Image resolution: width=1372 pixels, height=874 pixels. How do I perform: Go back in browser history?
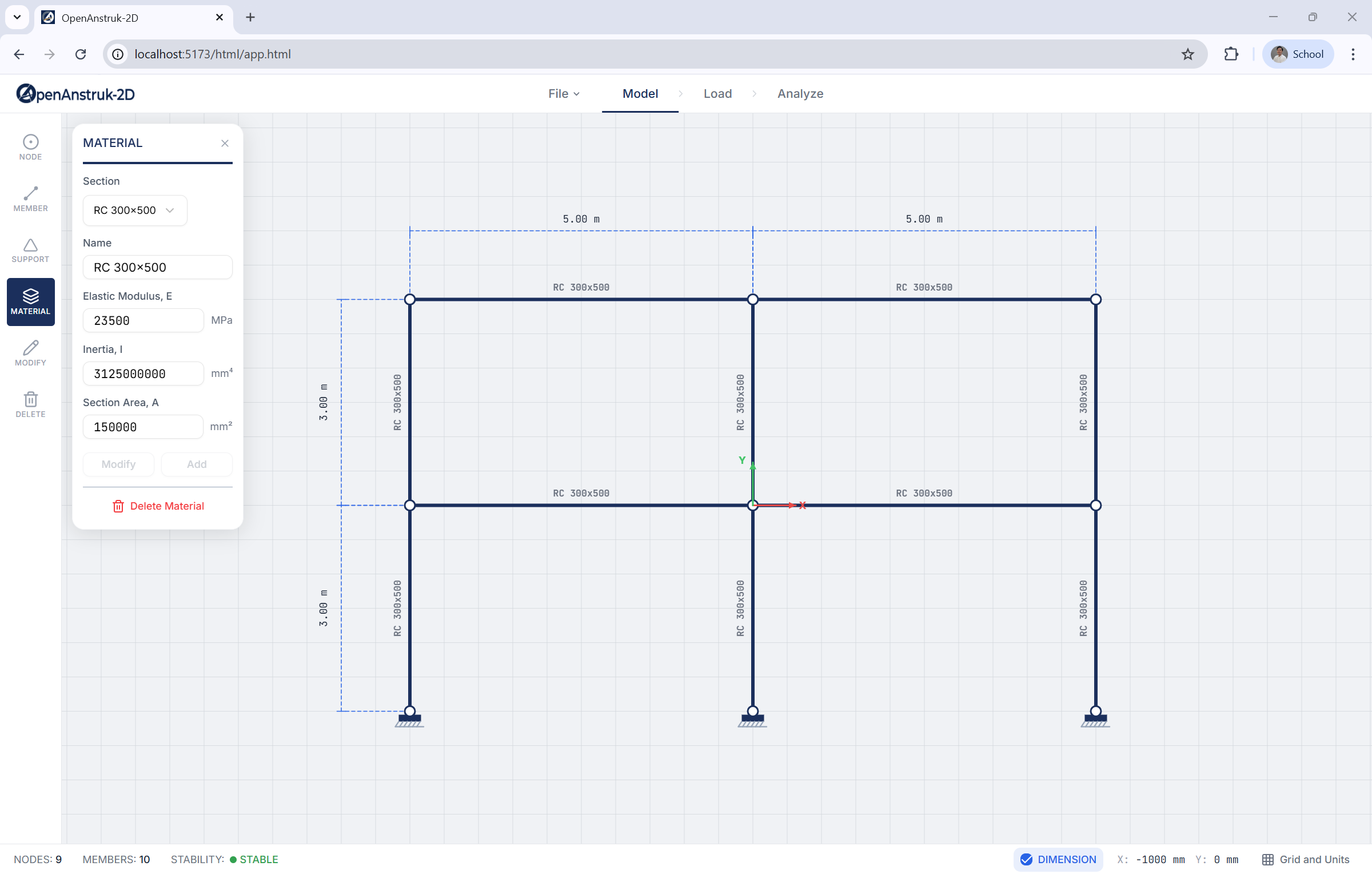tap(19, 54)
